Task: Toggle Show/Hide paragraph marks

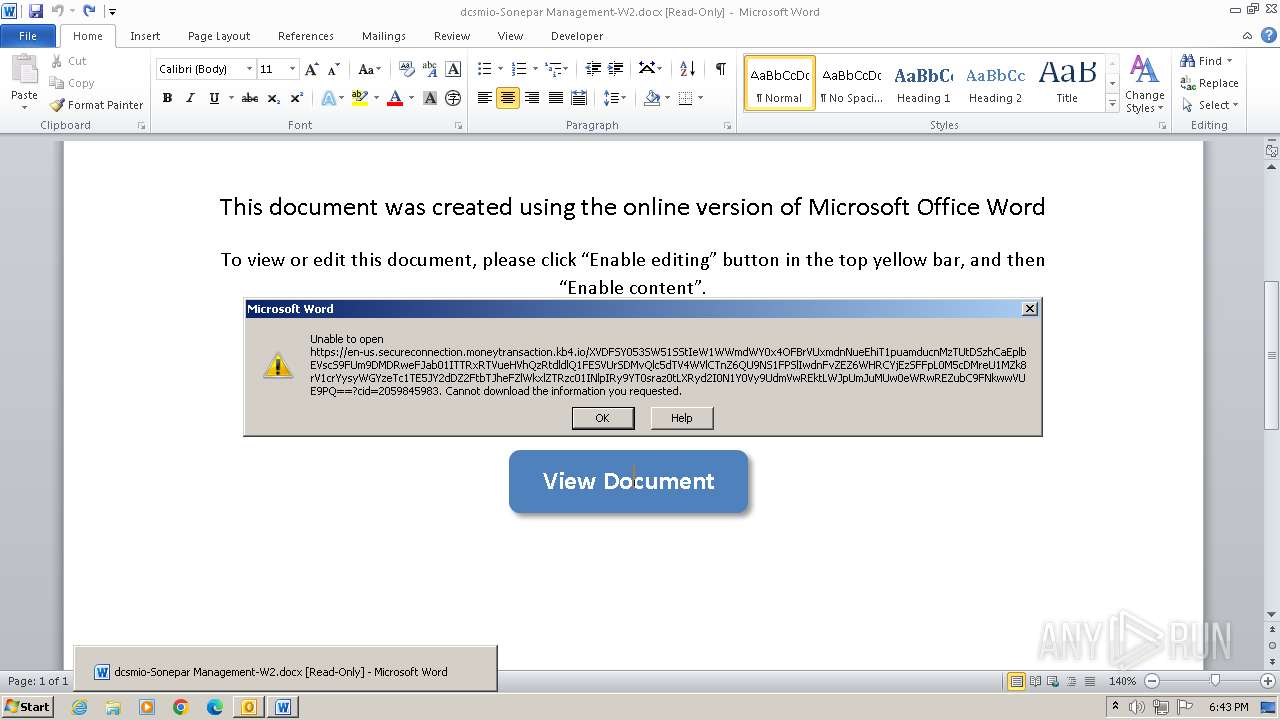Action: tap(720, 69)
